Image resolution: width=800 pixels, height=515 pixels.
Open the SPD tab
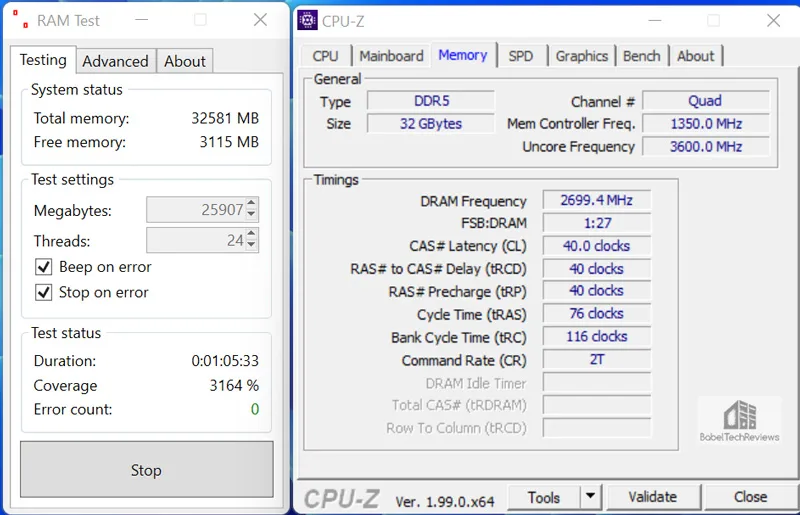tap(520, 56)
